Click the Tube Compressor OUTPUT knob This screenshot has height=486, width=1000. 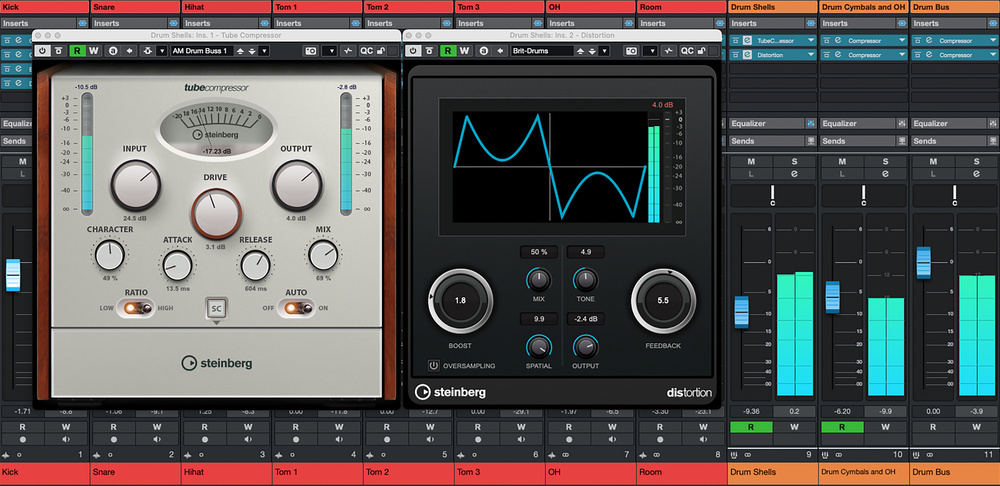(x=297, y=186)
